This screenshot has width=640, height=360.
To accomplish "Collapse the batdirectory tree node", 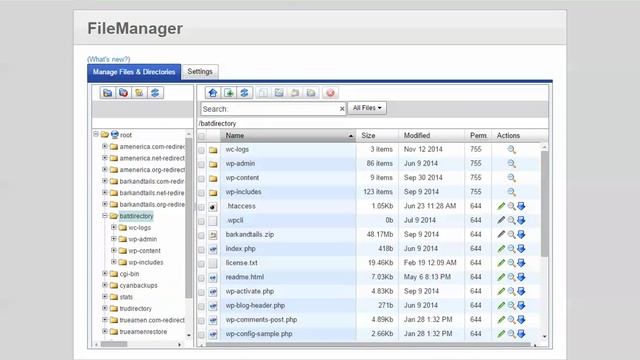I will 105,216.
